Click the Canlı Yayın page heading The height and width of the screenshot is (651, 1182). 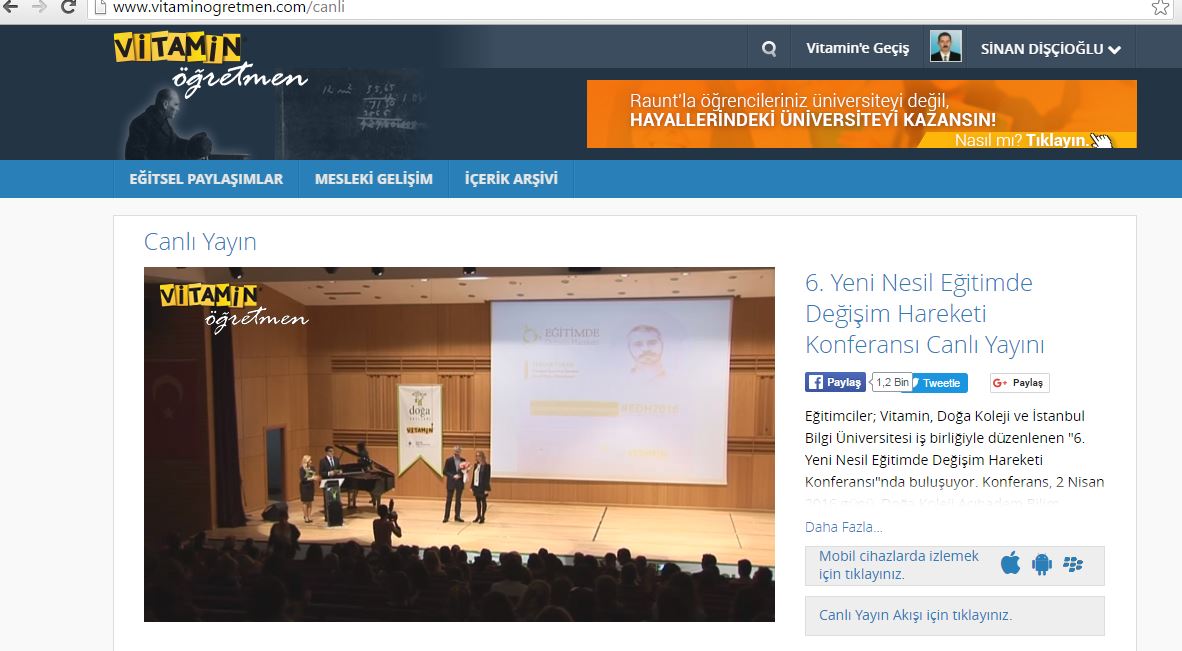(x=200, y=242)
